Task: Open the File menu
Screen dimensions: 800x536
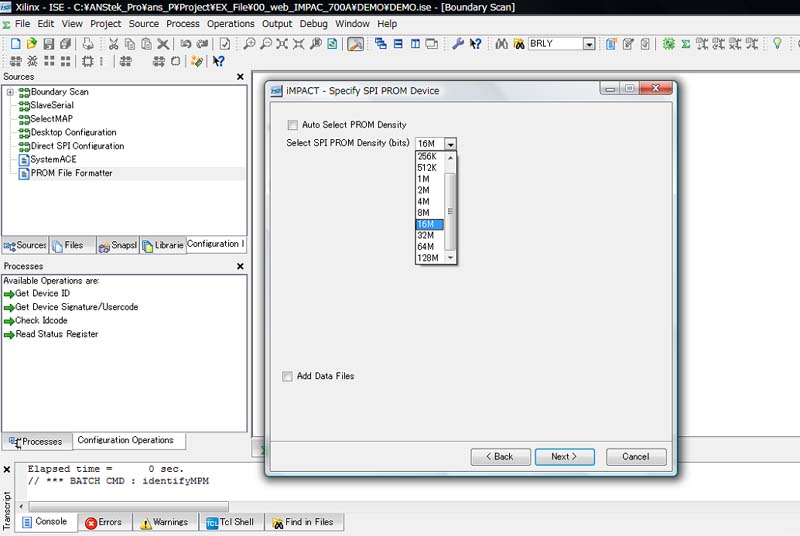Action: point(22,24)
